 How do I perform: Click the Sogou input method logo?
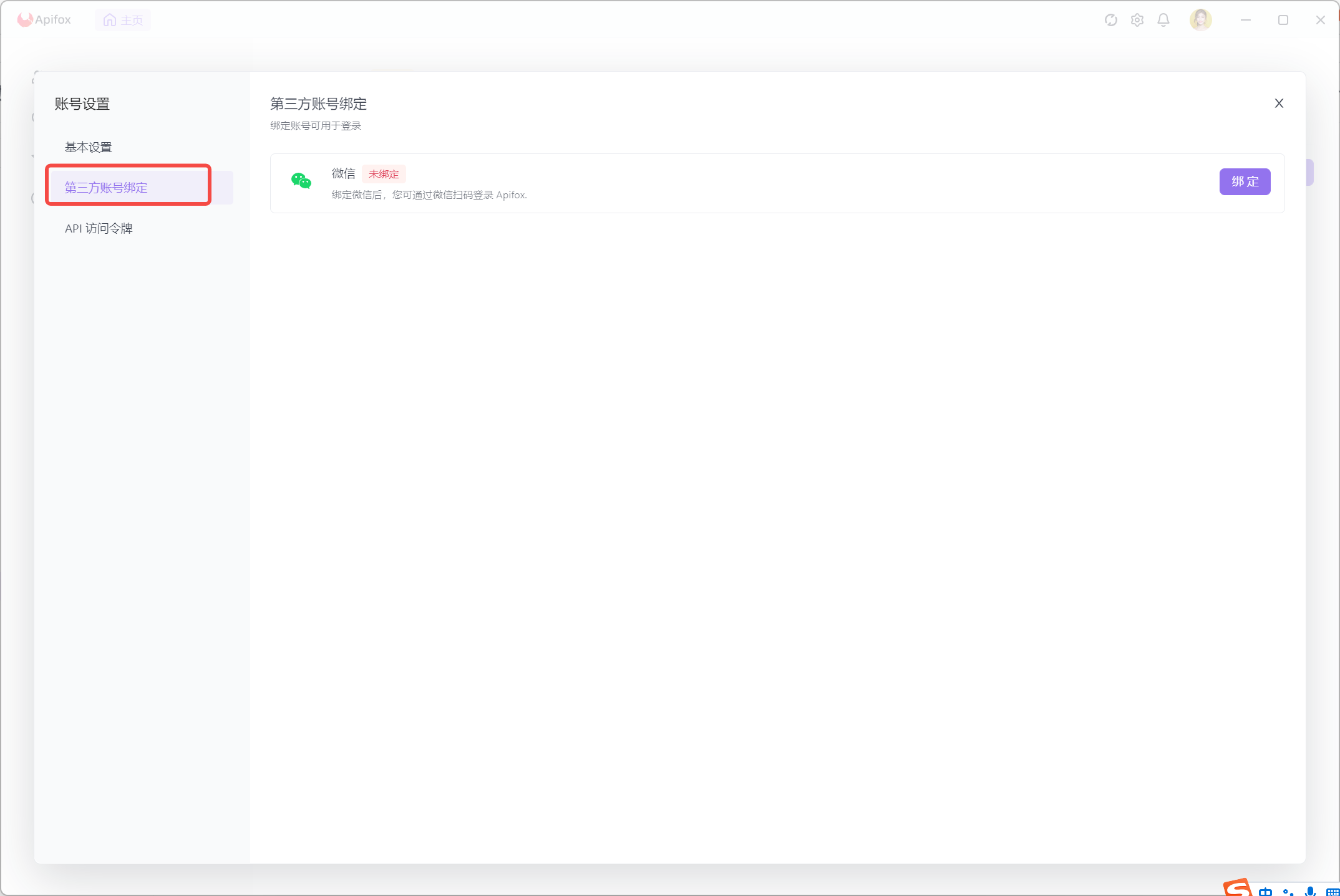[1237, 888]
